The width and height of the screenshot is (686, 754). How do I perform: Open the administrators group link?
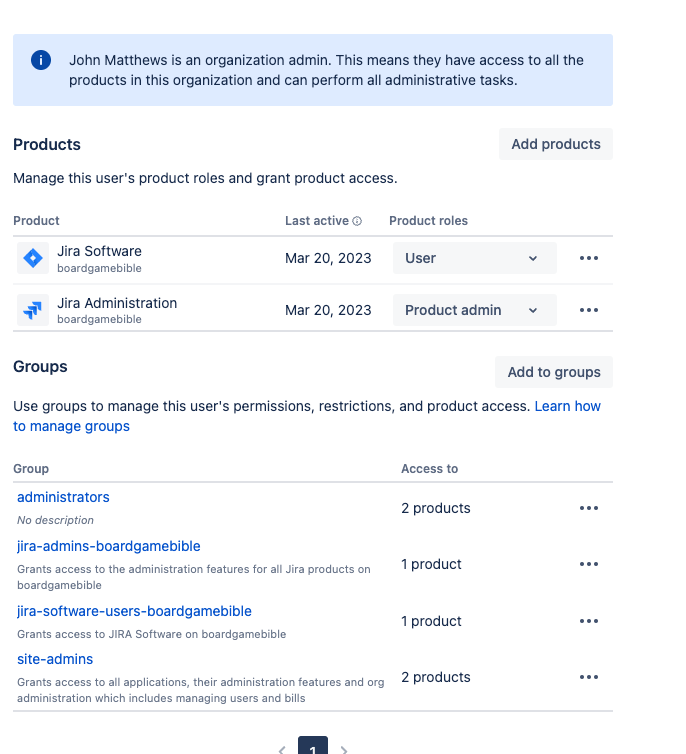(63, 497)
